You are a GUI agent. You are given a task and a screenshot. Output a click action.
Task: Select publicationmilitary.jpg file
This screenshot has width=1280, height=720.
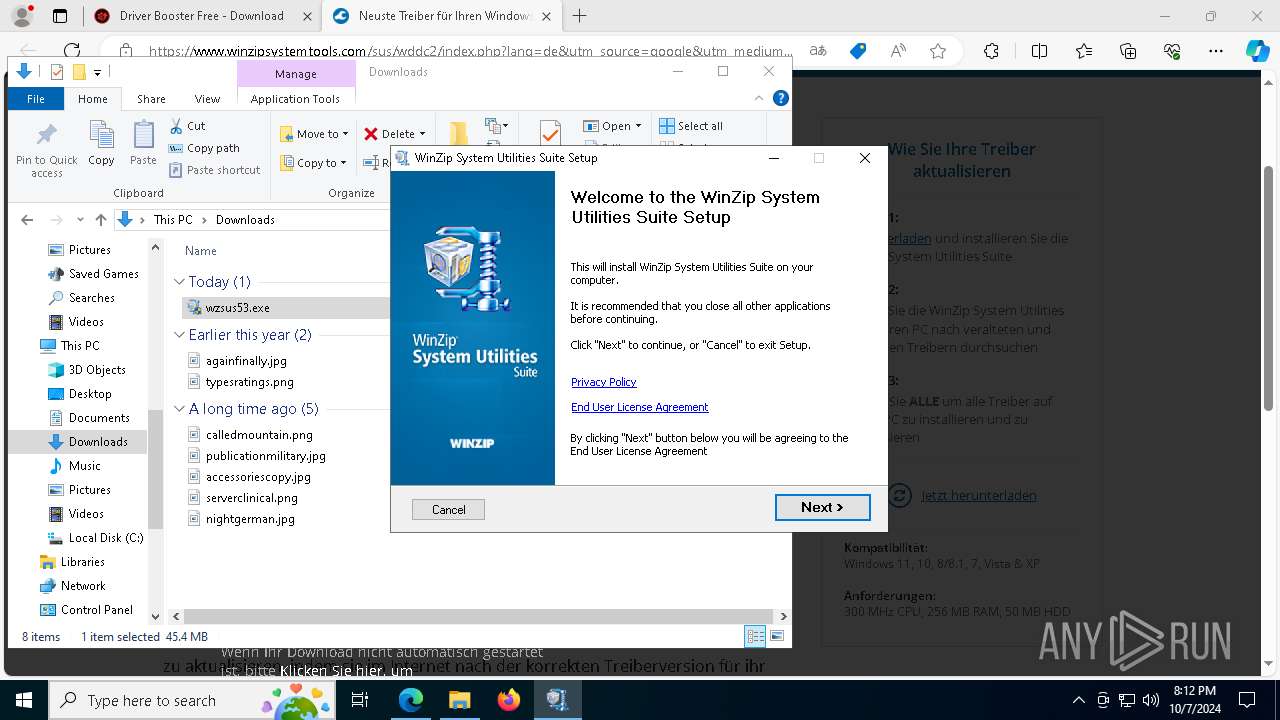[265, 456]
